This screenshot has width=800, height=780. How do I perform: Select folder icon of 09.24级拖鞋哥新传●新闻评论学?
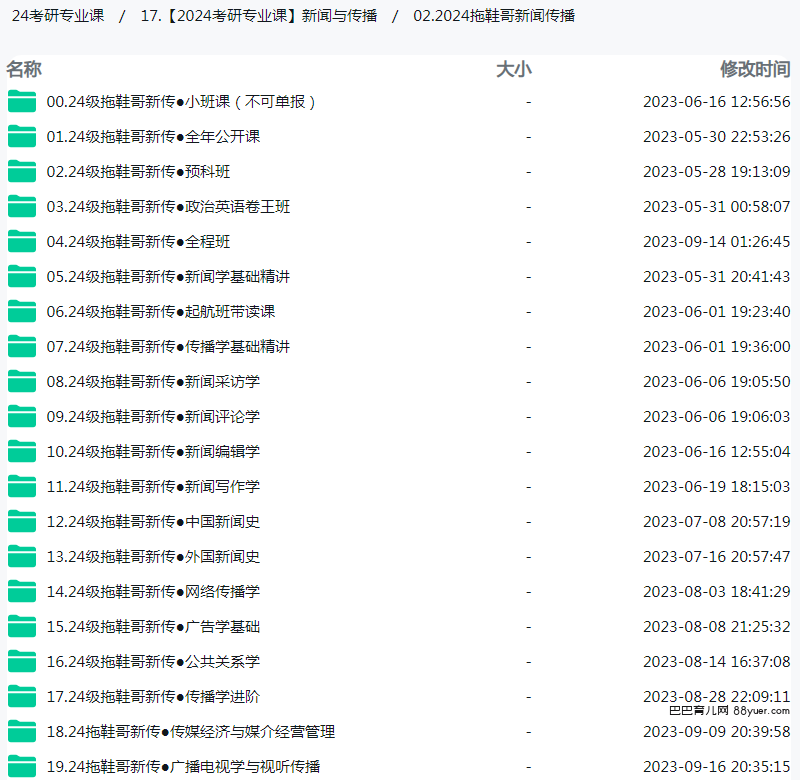pos(22,416)
